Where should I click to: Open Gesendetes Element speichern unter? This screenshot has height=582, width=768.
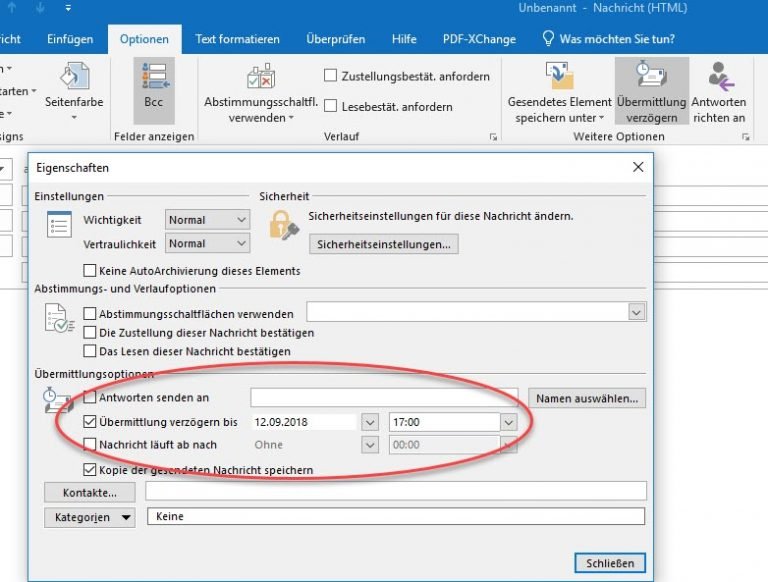(x=559, y=92)
